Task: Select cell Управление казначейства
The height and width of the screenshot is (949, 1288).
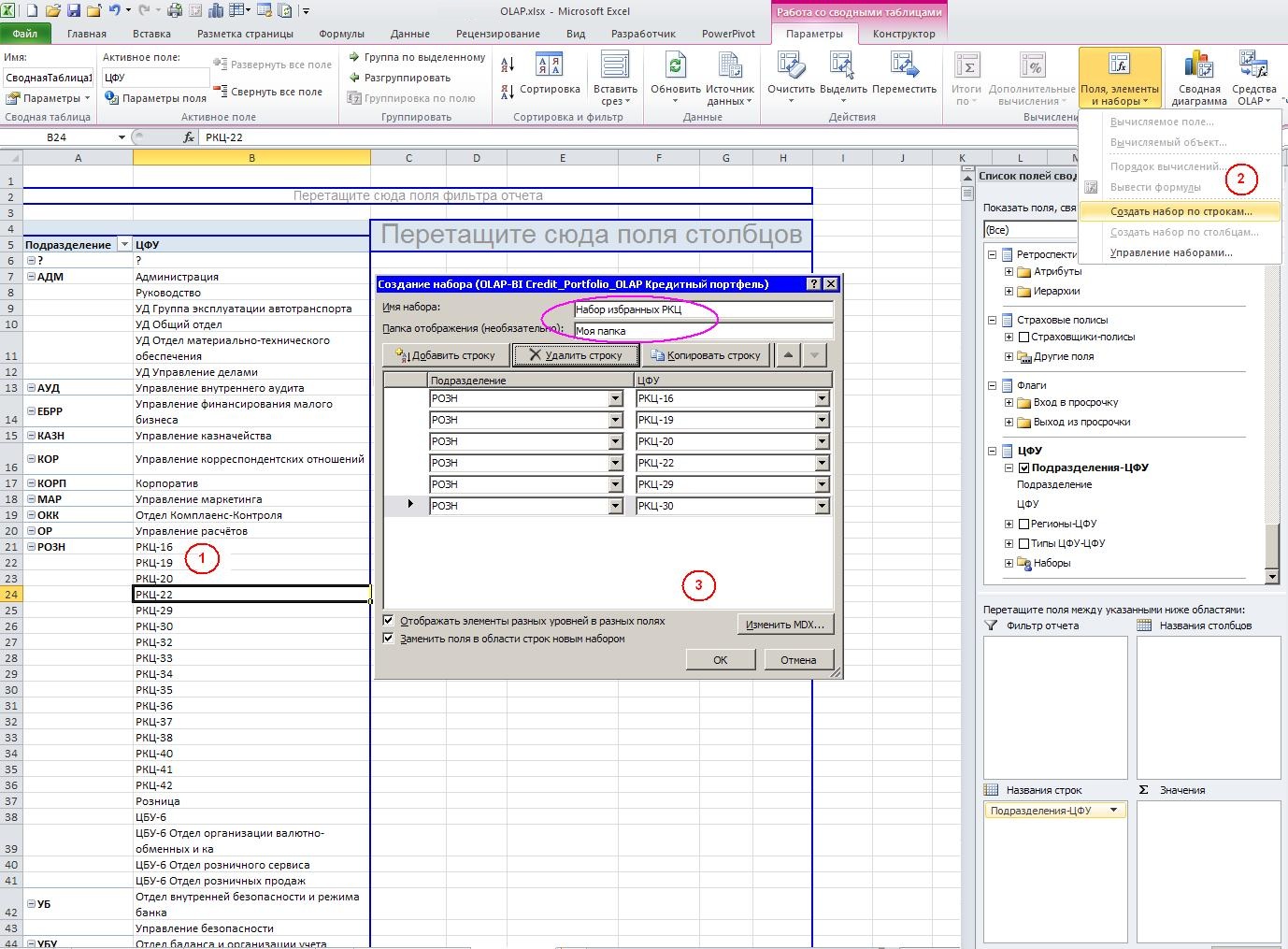Action: tap(251, 436)
